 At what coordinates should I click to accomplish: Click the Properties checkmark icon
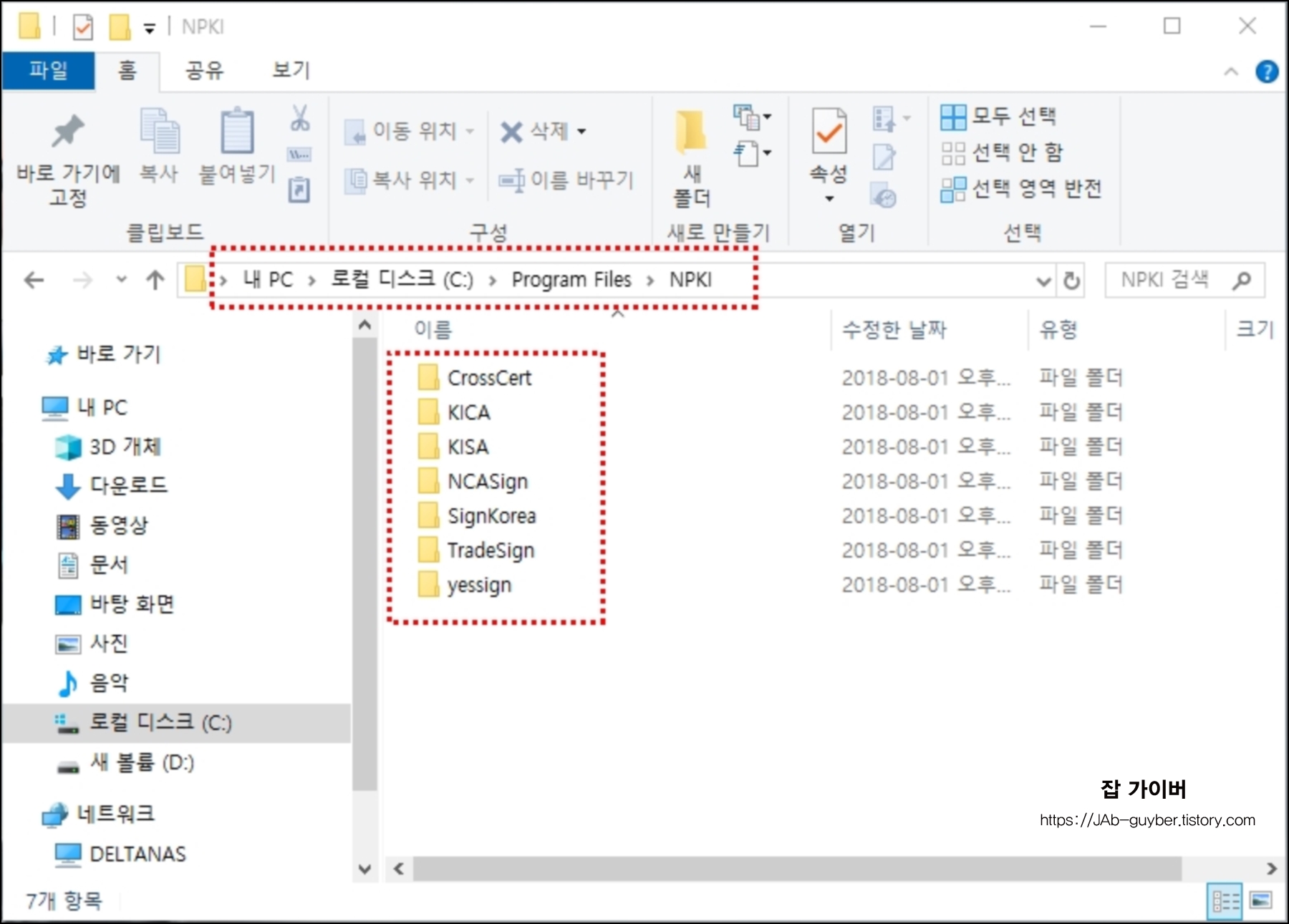829,131
